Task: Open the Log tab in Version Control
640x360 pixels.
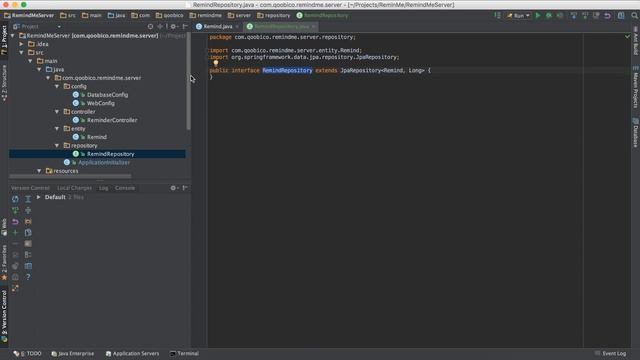Action: click(104, 188)
